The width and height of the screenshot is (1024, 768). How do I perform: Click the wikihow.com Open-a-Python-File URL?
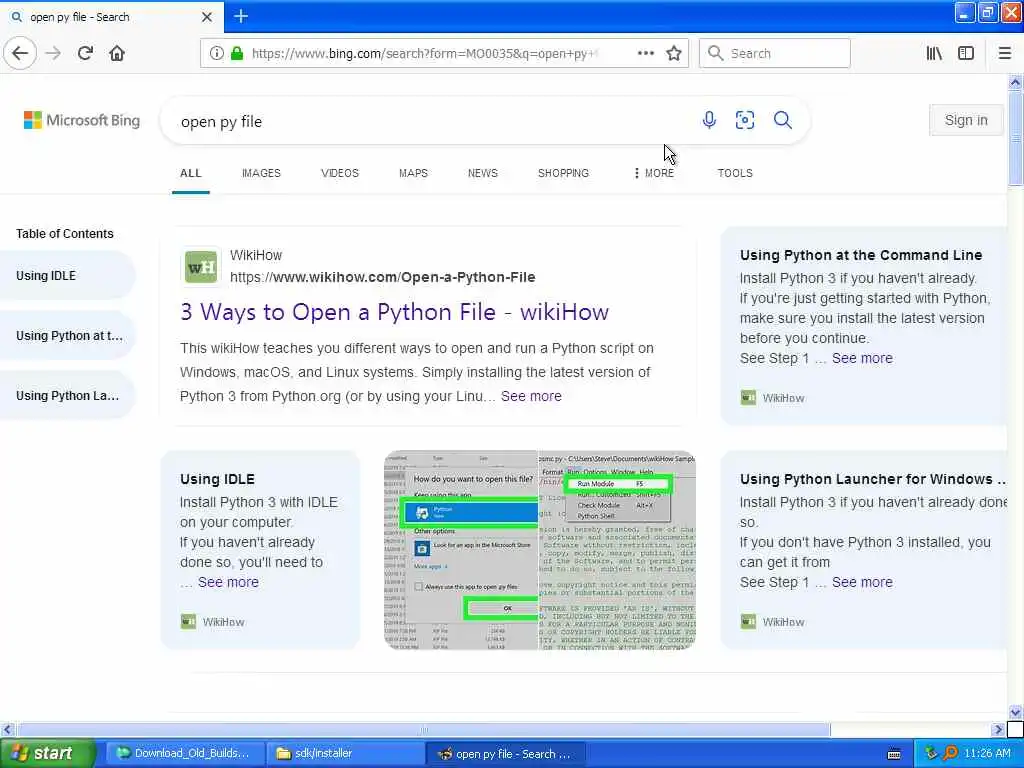(383, 277)
